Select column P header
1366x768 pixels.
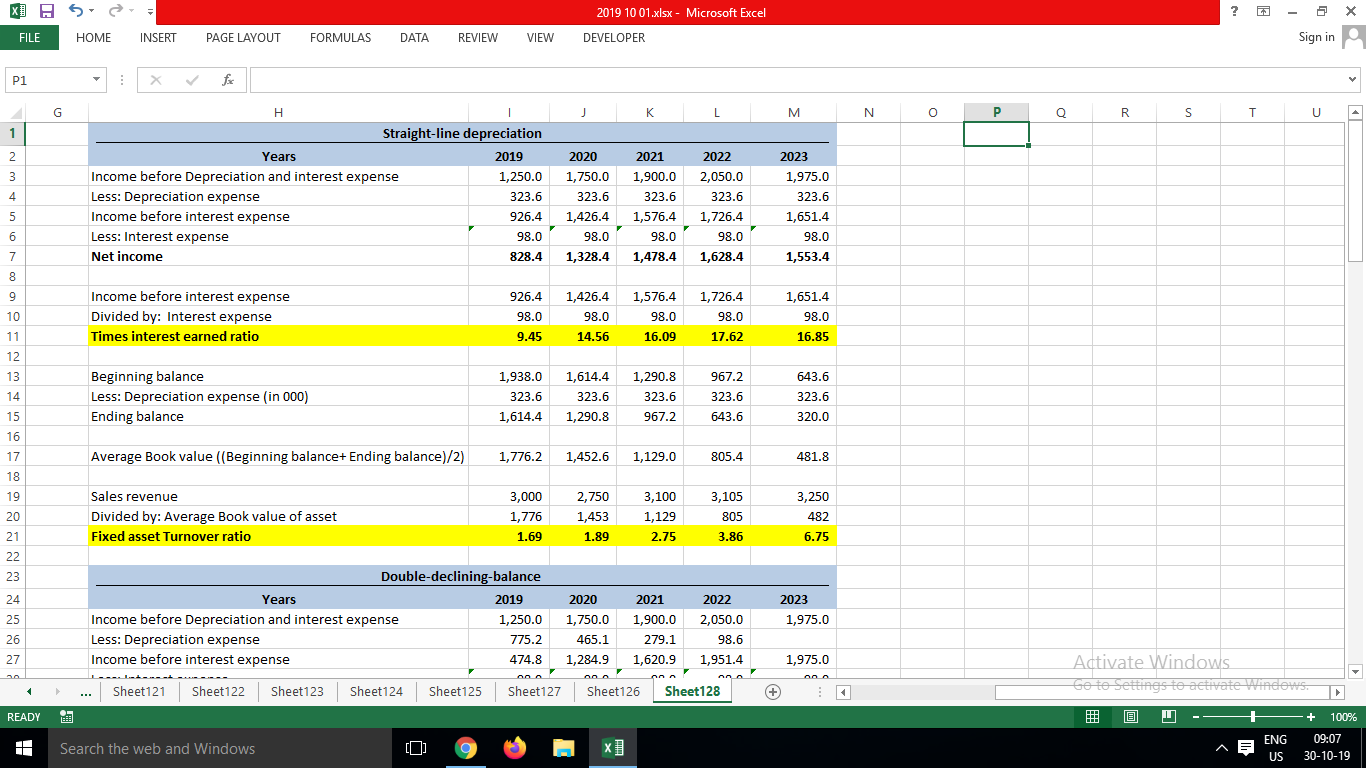[x=996, y=113]
